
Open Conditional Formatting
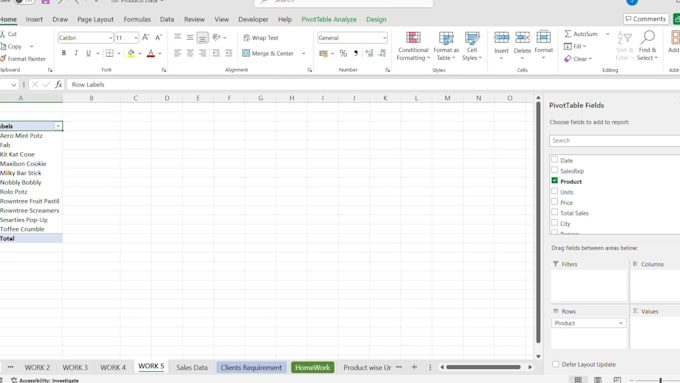(x=413, y=46)
